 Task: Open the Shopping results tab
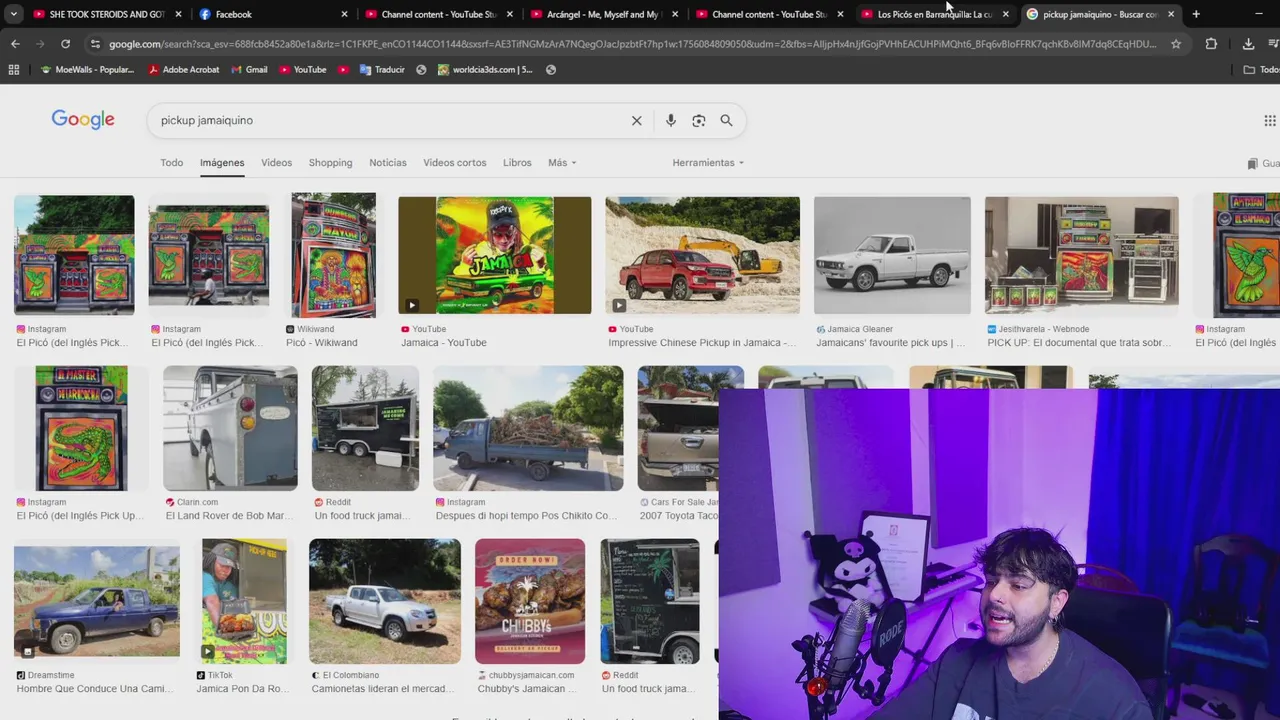tap(331, 163)
